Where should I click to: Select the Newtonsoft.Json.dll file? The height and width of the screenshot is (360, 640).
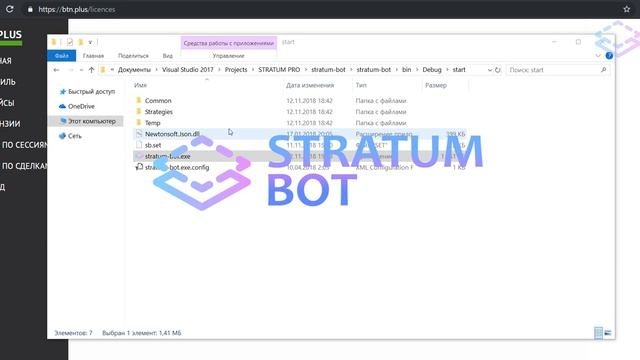[x=172, y=134]
